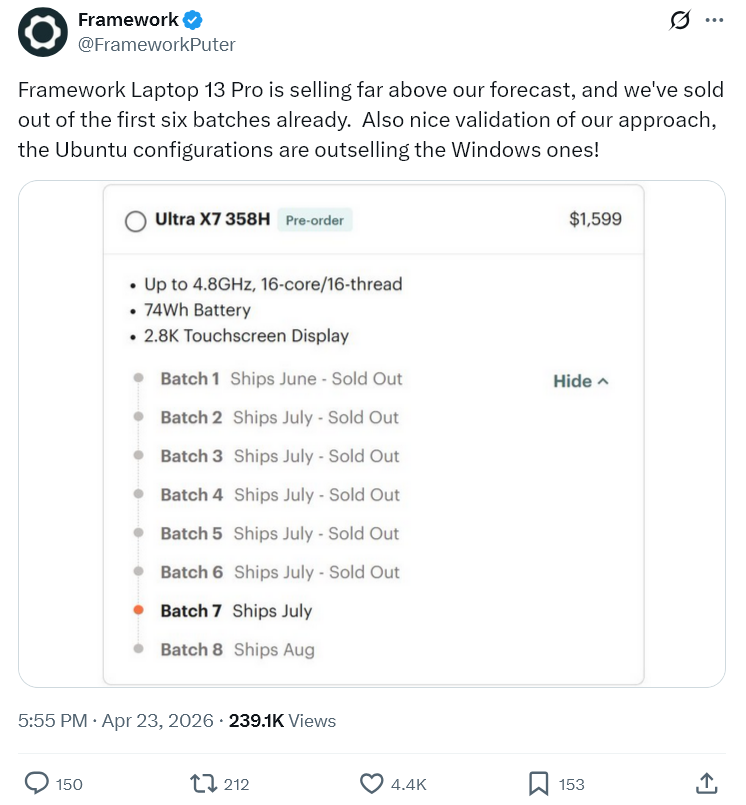Like the post with heart icon
The image size is (746, 805).
(x=372, y=783)
